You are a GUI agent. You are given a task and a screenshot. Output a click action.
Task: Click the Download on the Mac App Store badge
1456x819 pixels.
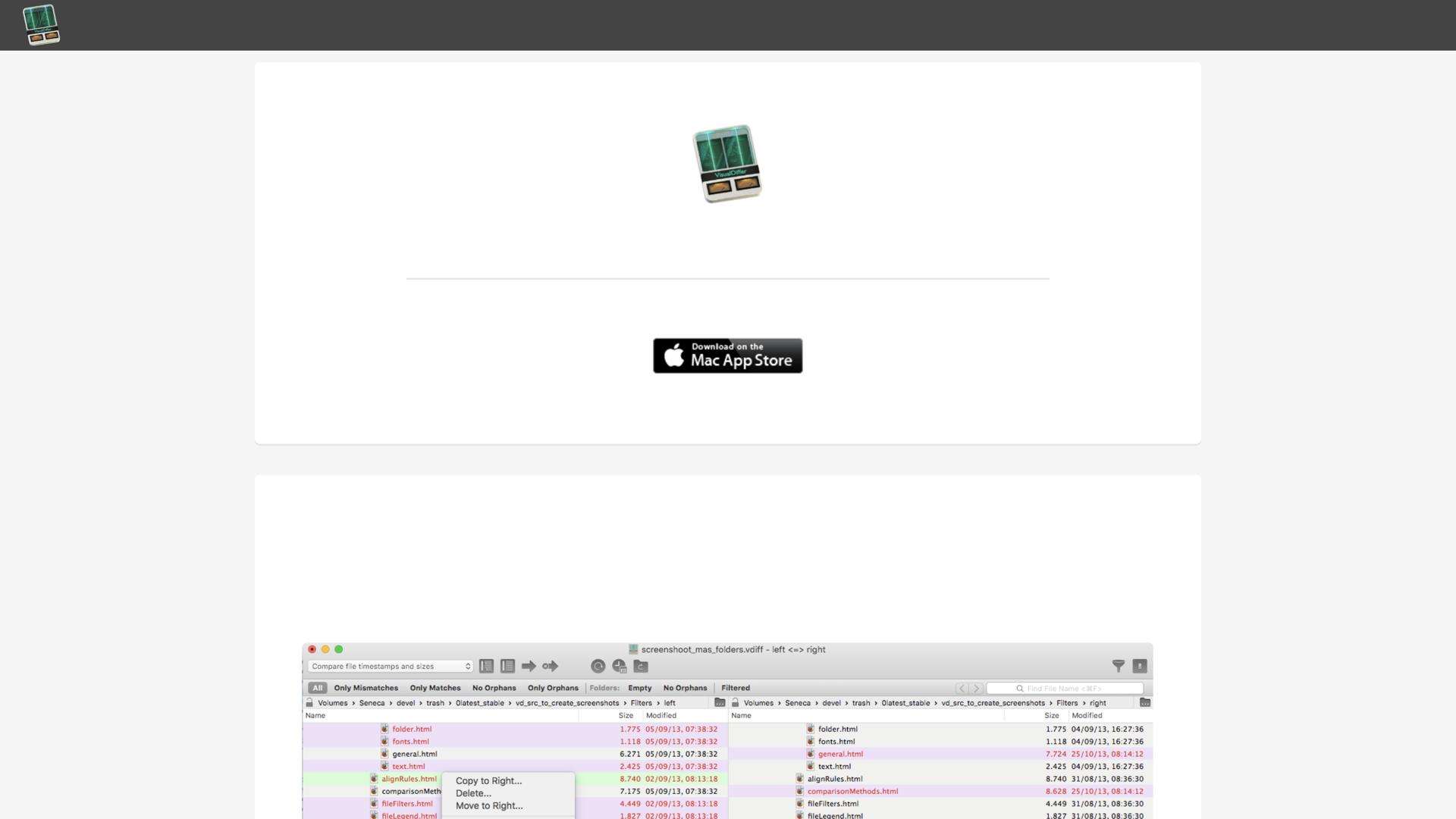727,355
